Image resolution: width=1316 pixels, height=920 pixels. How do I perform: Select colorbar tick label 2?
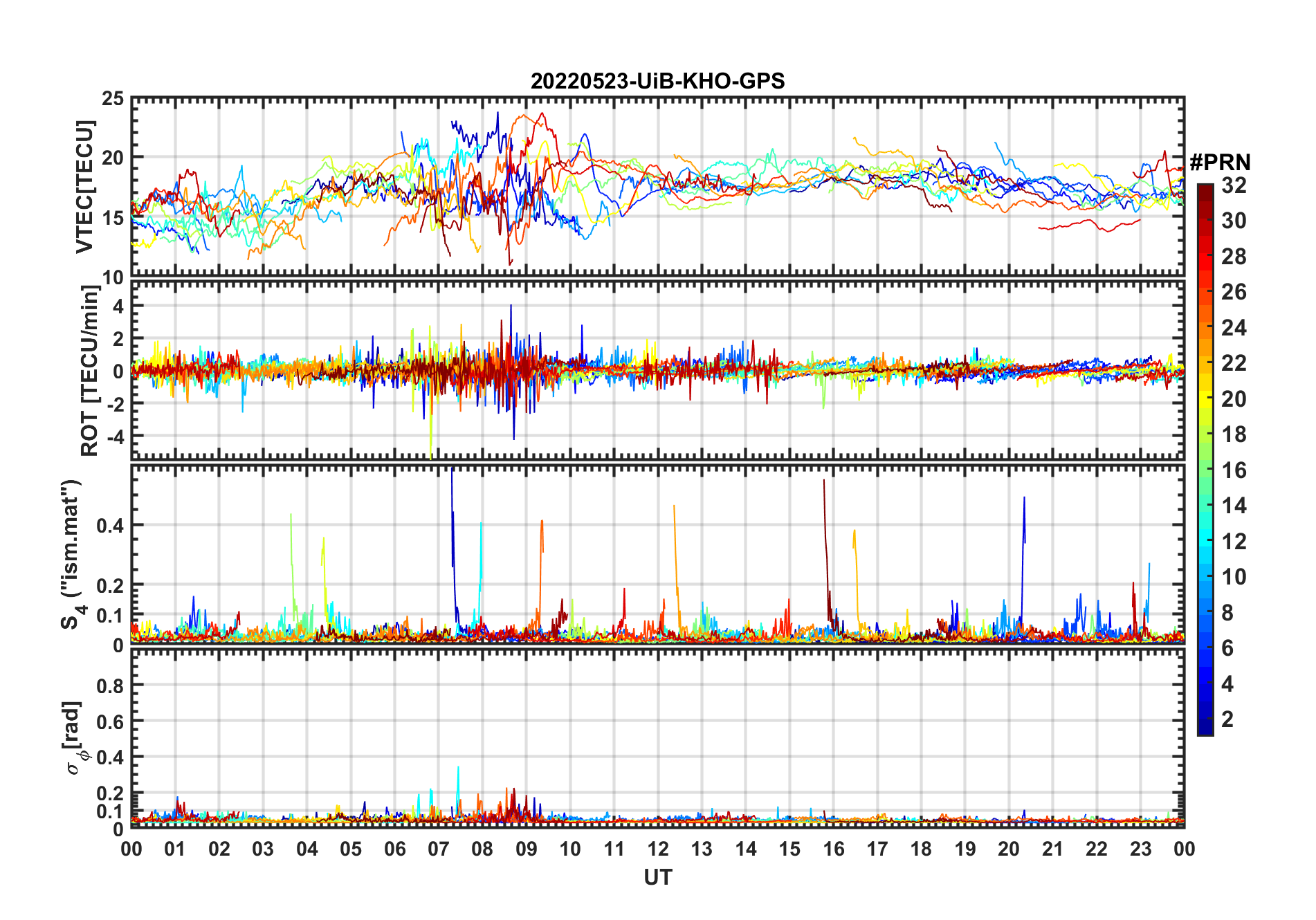1227,719
